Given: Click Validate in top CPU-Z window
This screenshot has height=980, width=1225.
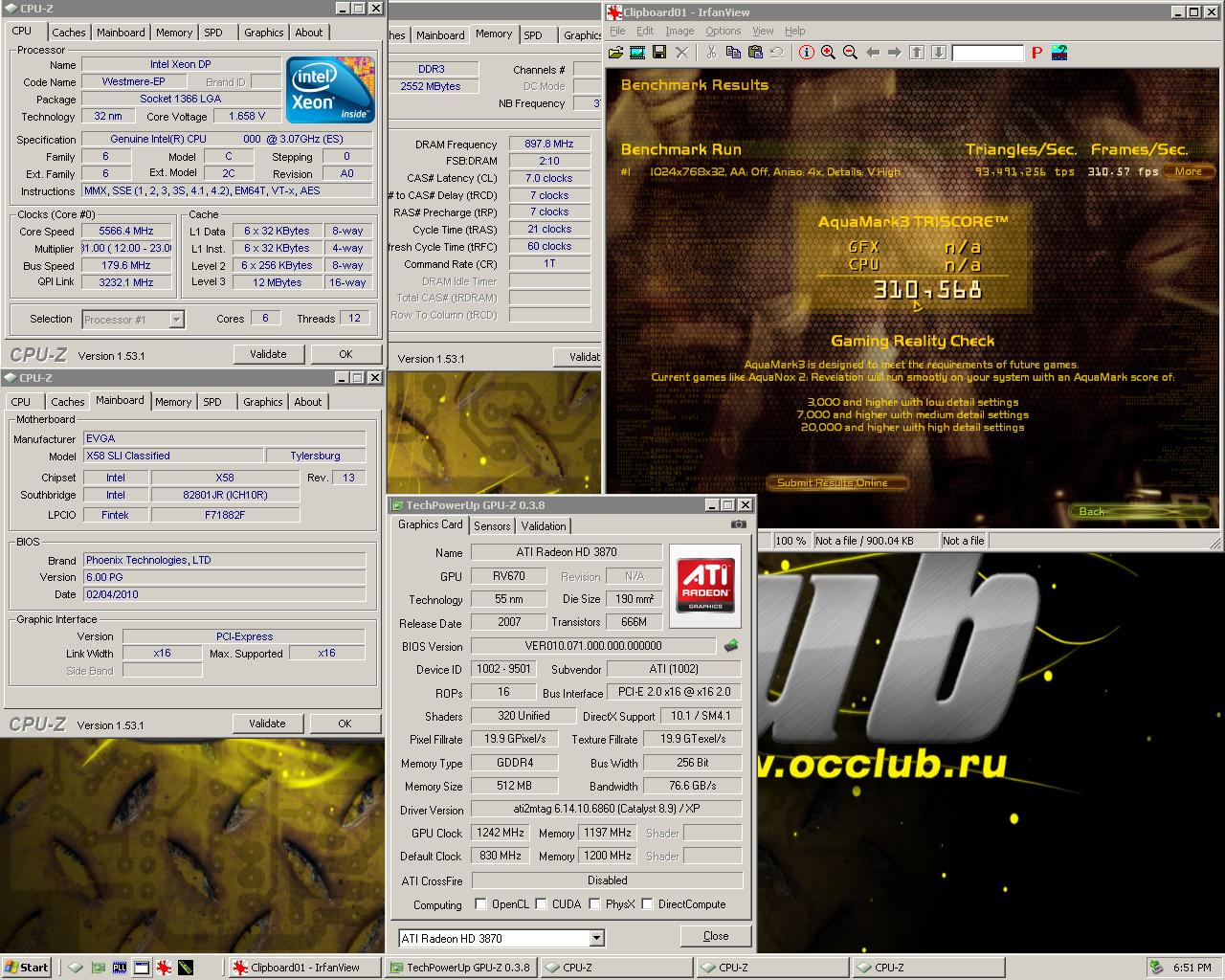Looking at the screenshot, I should (x=268, y=354).
